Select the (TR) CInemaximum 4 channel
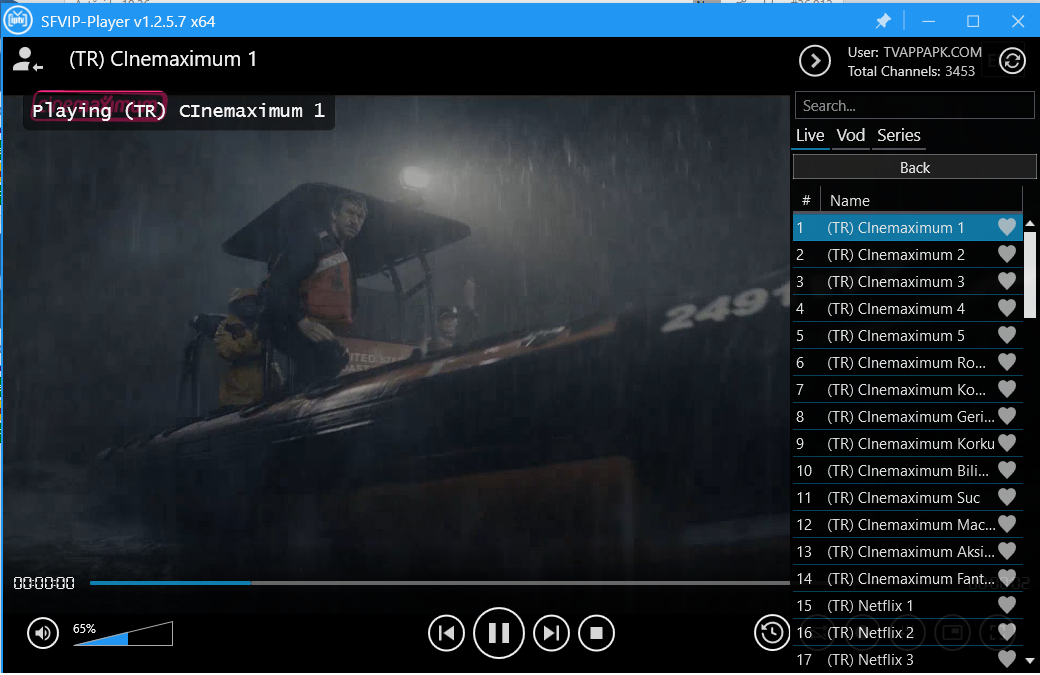The width and height of the screenshot is (1040, 675). pos(895,309)
